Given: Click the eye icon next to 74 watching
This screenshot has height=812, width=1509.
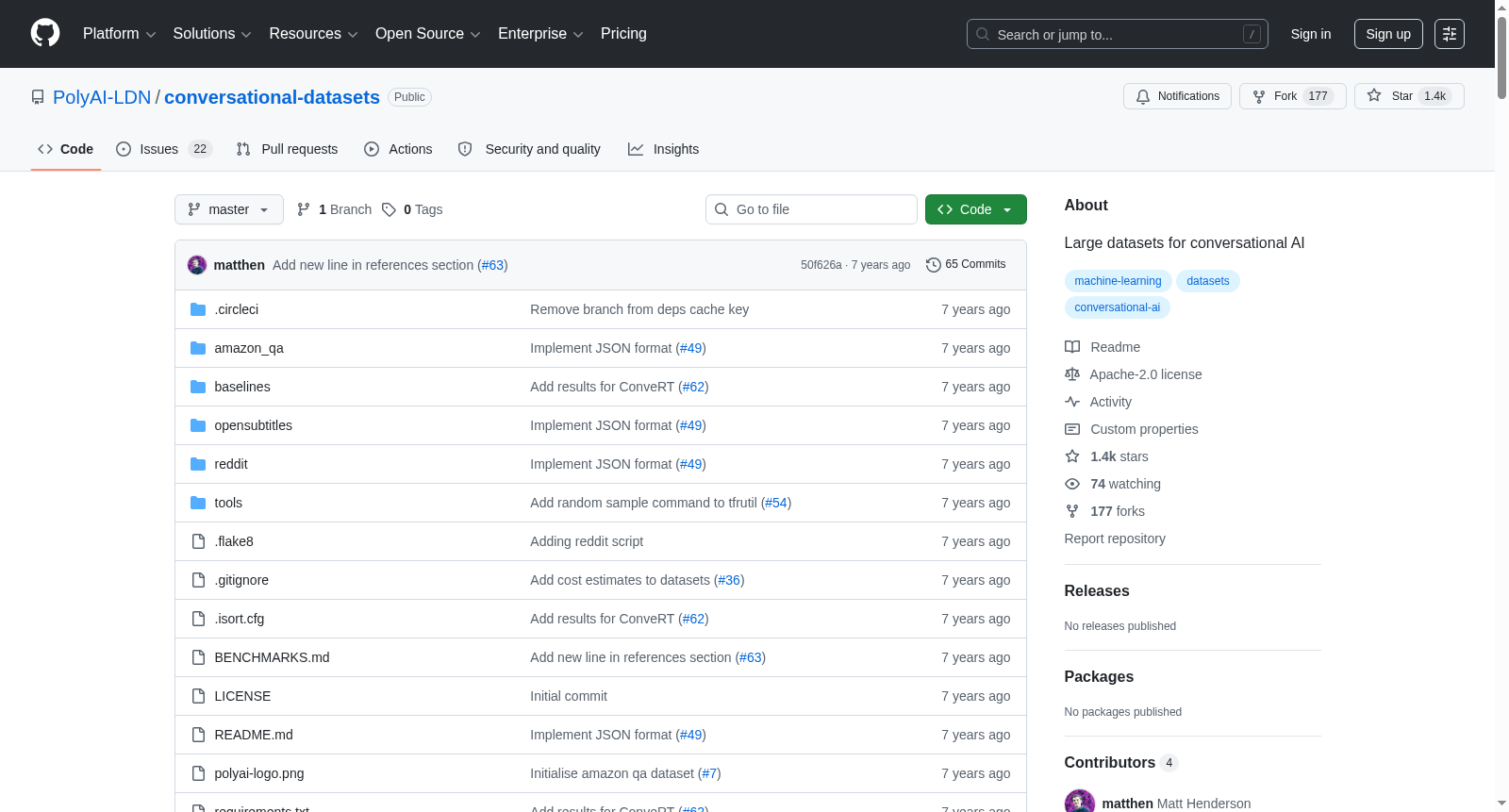Looking at the screenshot, I should [x=1072, y=484].
